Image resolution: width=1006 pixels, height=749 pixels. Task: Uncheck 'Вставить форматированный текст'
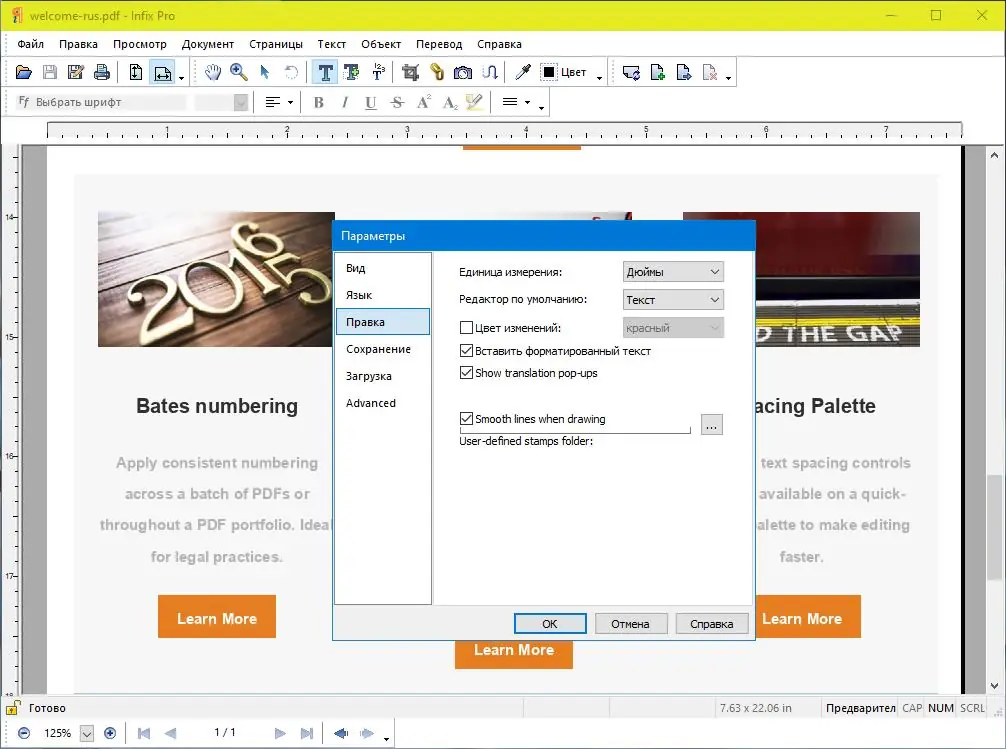tap(466, 351)
